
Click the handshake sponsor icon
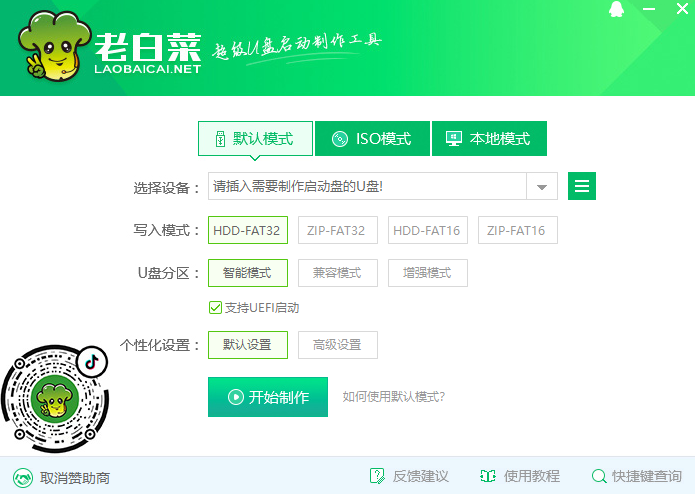tap(23, 478)
